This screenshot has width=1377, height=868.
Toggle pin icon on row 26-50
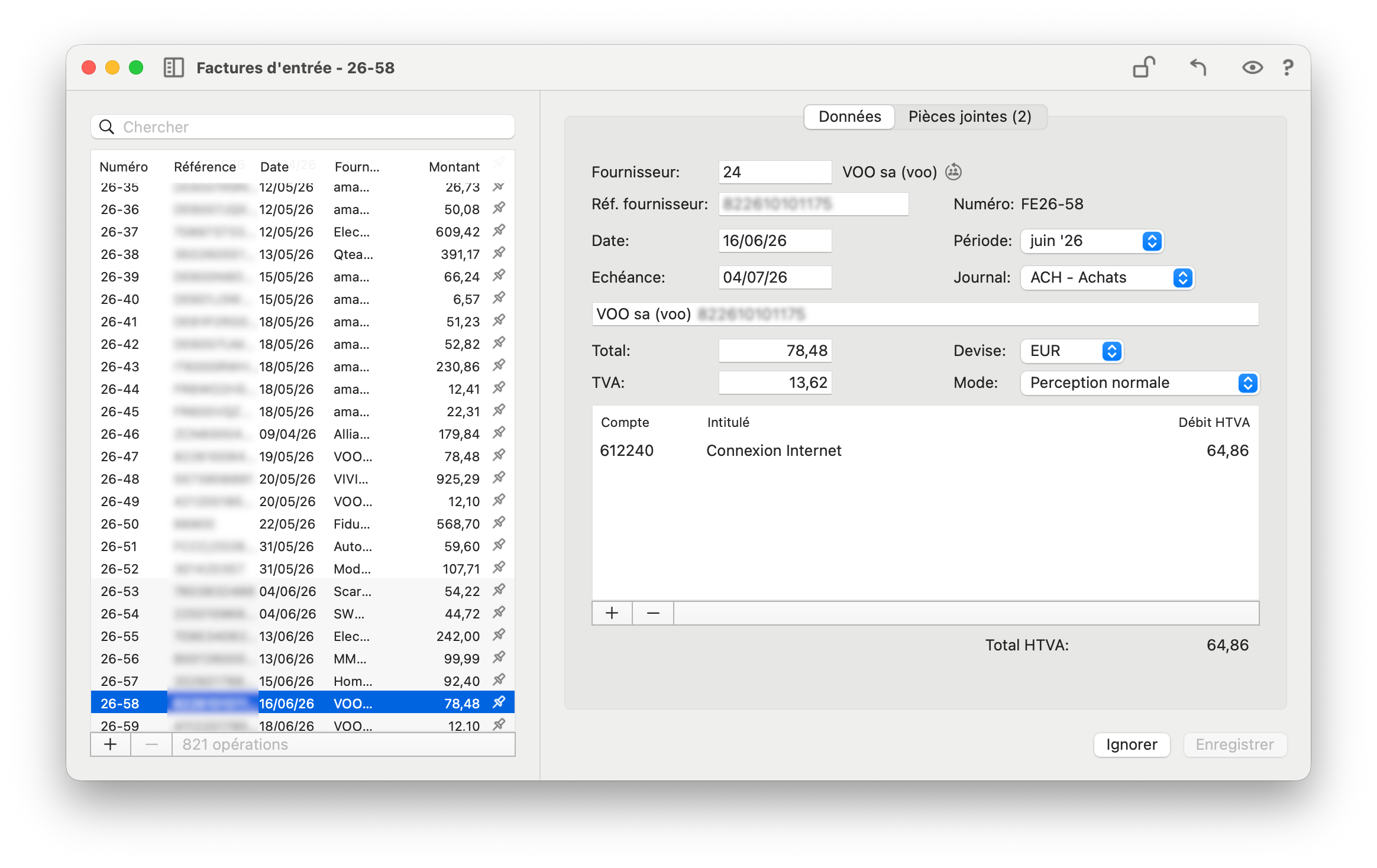coord(499,523)
